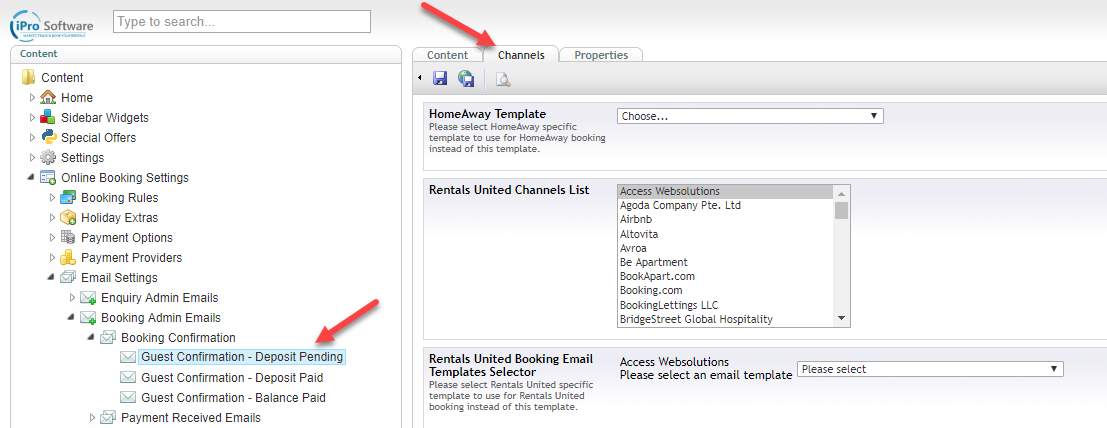Viewport: 1107px width, 428px height.
Task: Open the HomeAway Template dropdown
Action: tap(750, 116)
